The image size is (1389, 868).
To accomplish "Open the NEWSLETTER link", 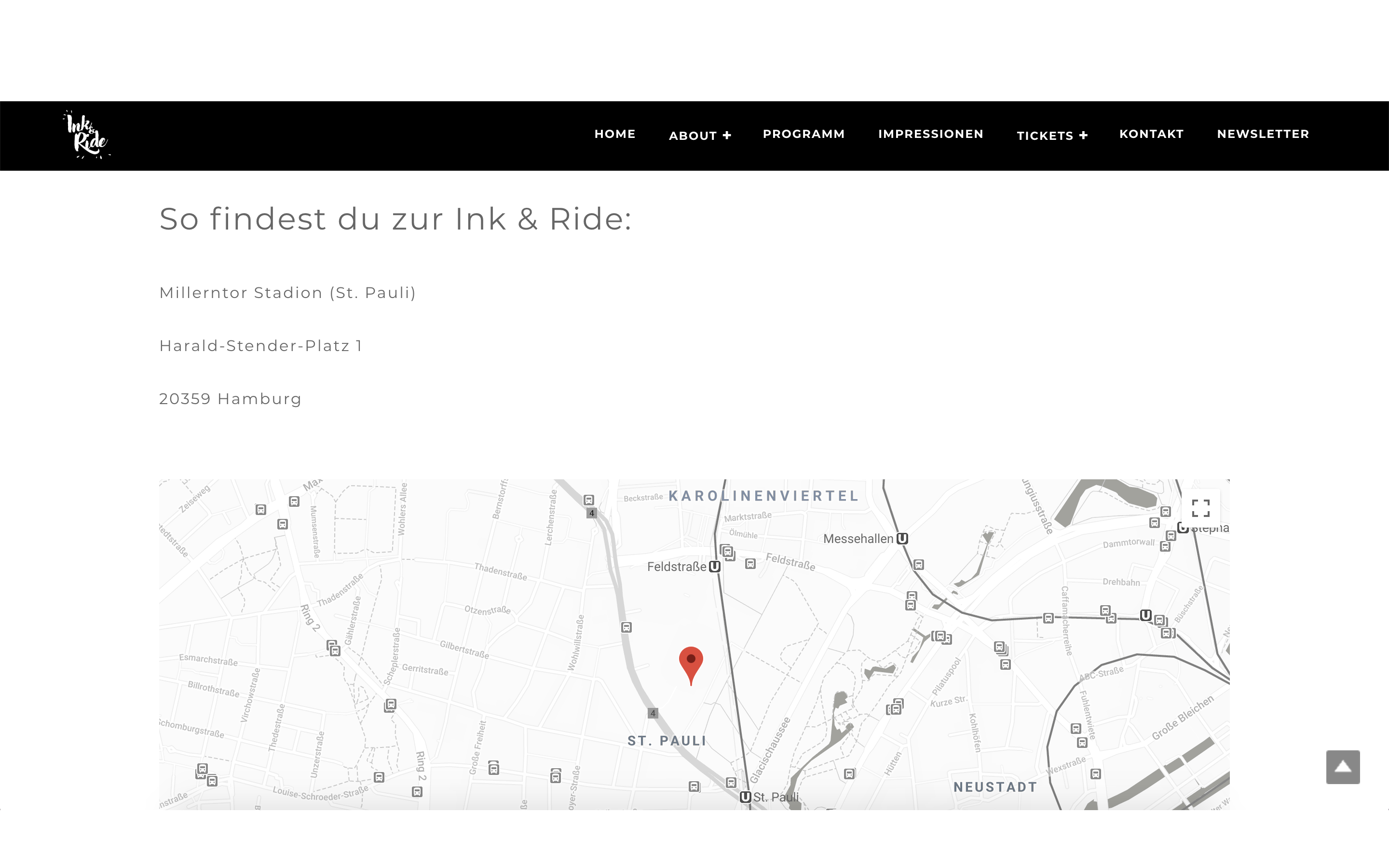I will point(1263,134).
